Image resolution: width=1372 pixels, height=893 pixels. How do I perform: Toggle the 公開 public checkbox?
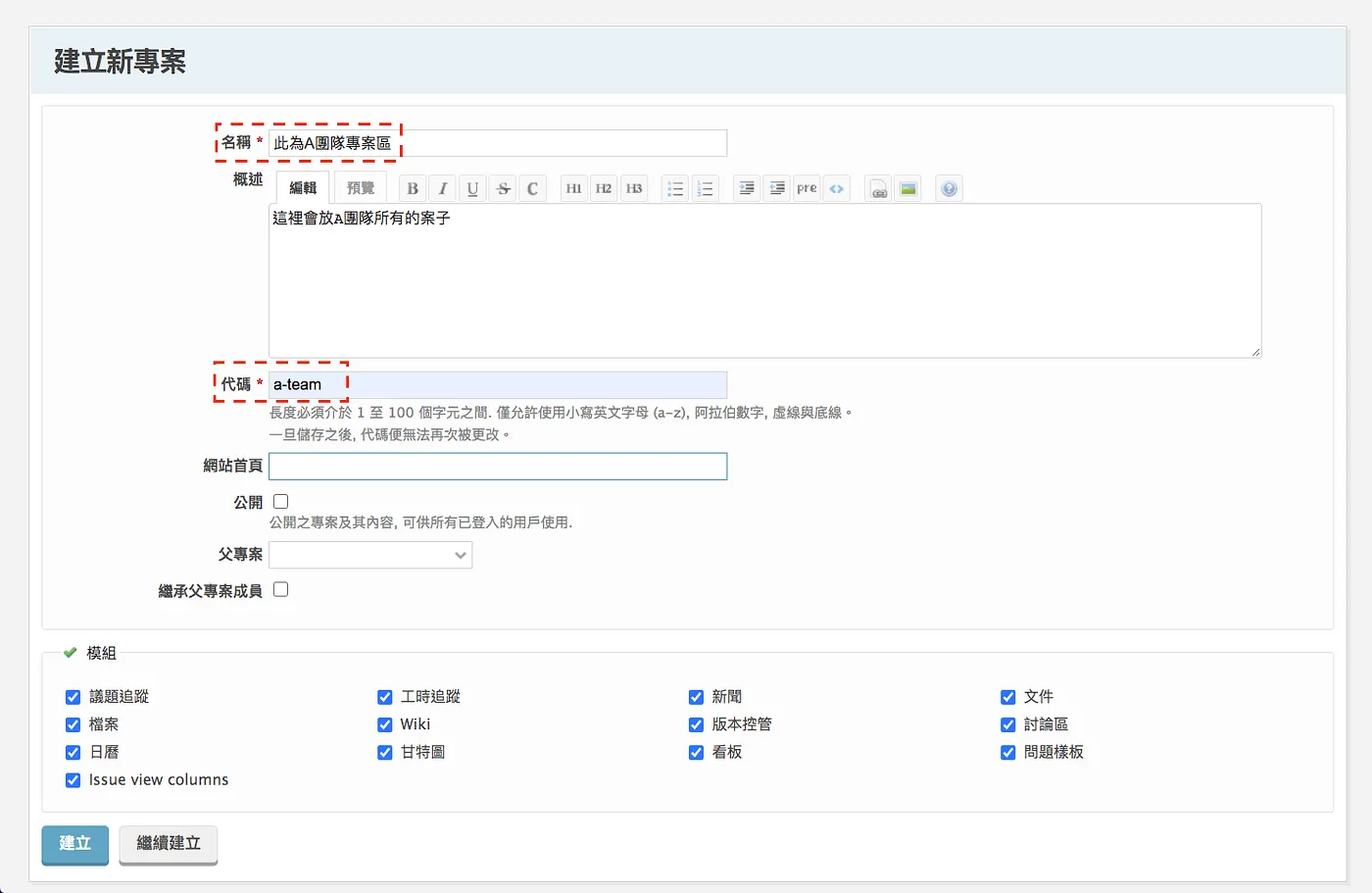coord(281,502)
